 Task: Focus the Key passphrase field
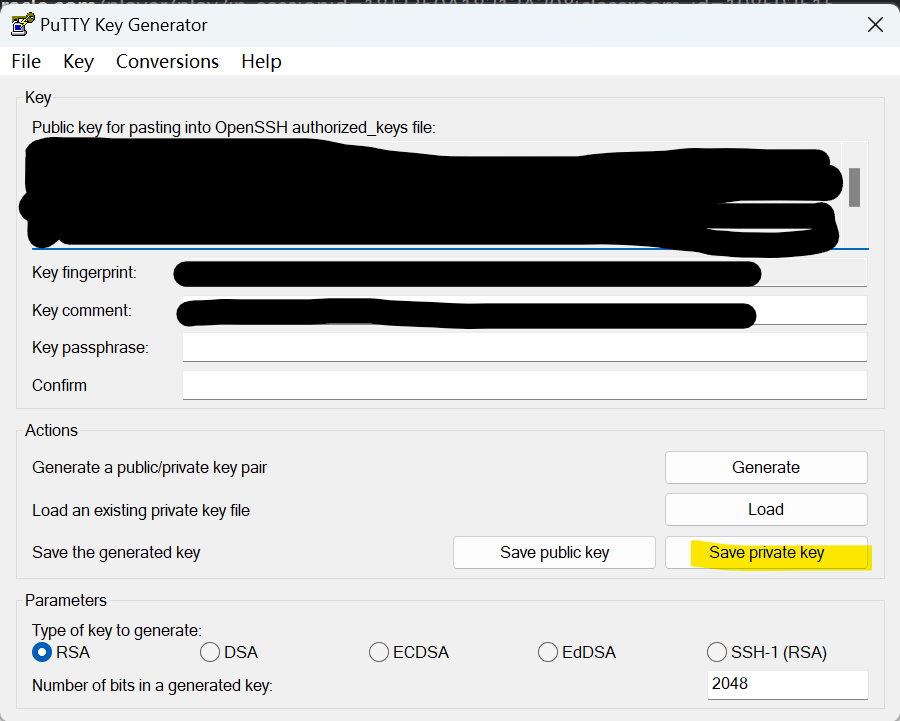click(x=525, y=347)
